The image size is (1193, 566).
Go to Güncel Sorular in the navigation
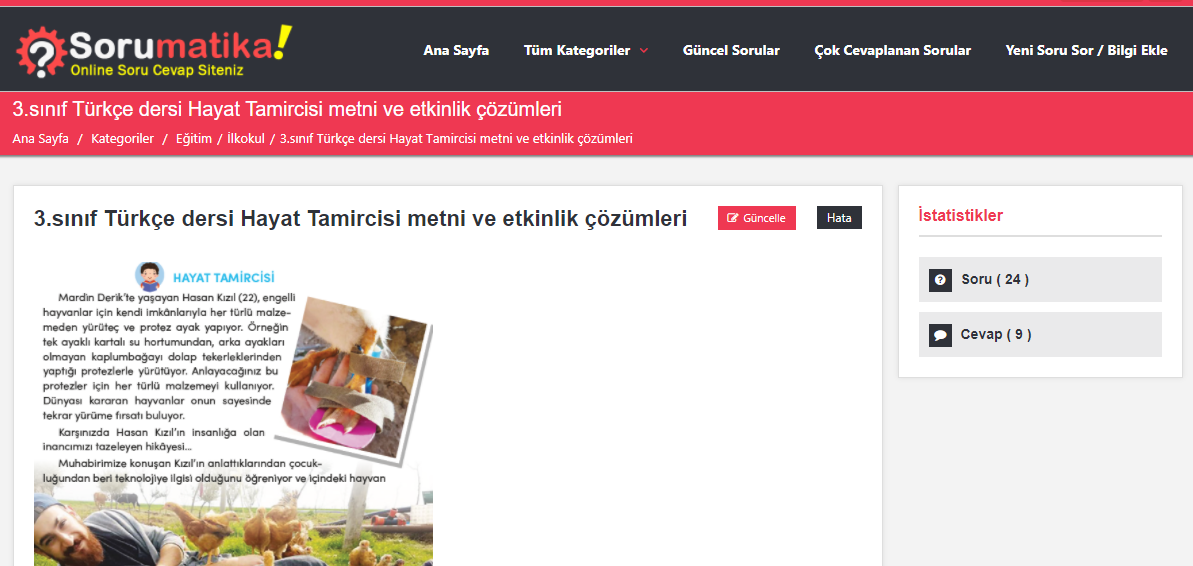(x=731, y=50)
